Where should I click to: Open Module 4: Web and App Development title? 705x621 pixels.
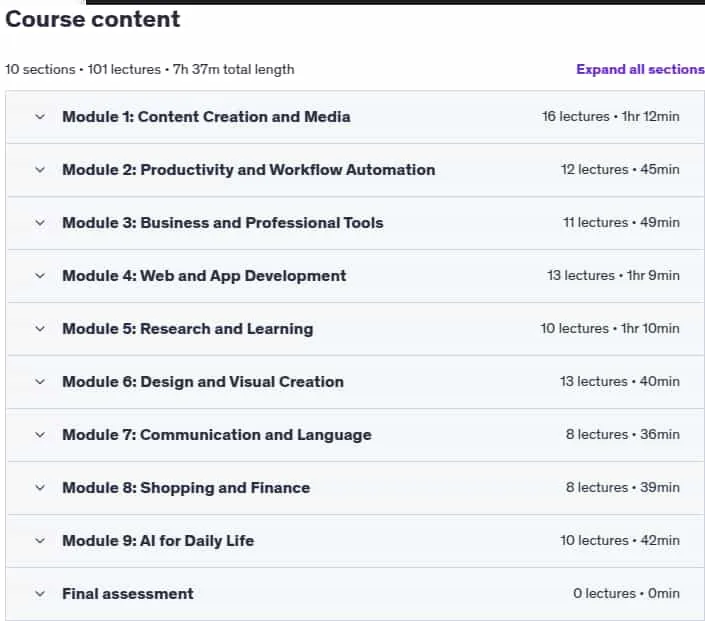tap(204, 276)
